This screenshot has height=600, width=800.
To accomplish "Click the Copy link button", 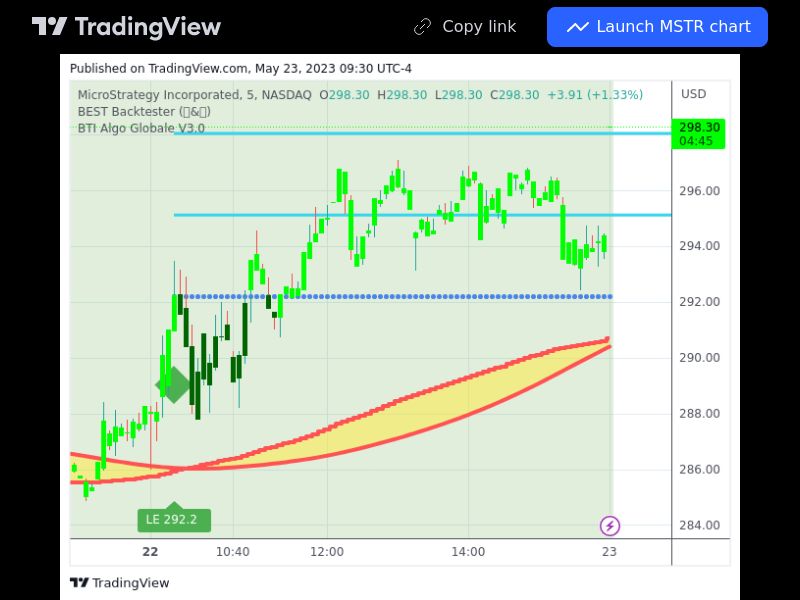I will pos(465,27).
